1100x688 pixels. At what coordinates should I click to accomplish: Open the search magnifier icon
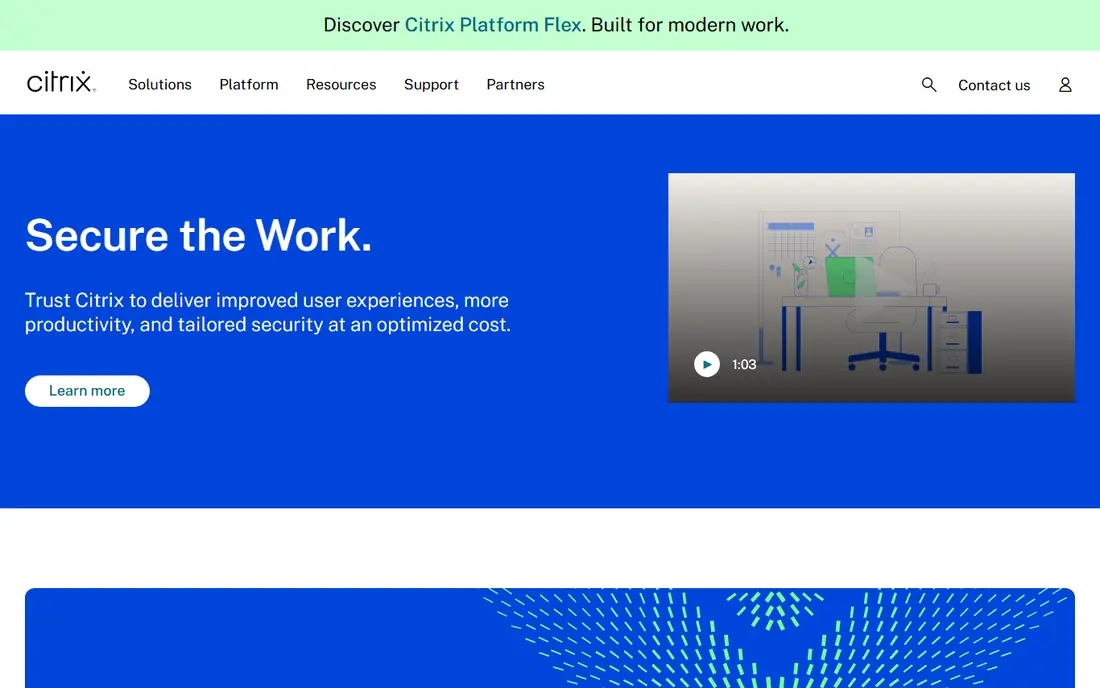(x=929, y=85)
